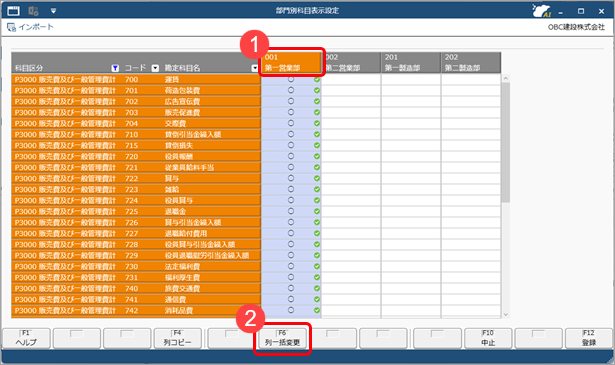Toggle the circle mark for row 715
615x365 pixels.
(x=291, y=145)
